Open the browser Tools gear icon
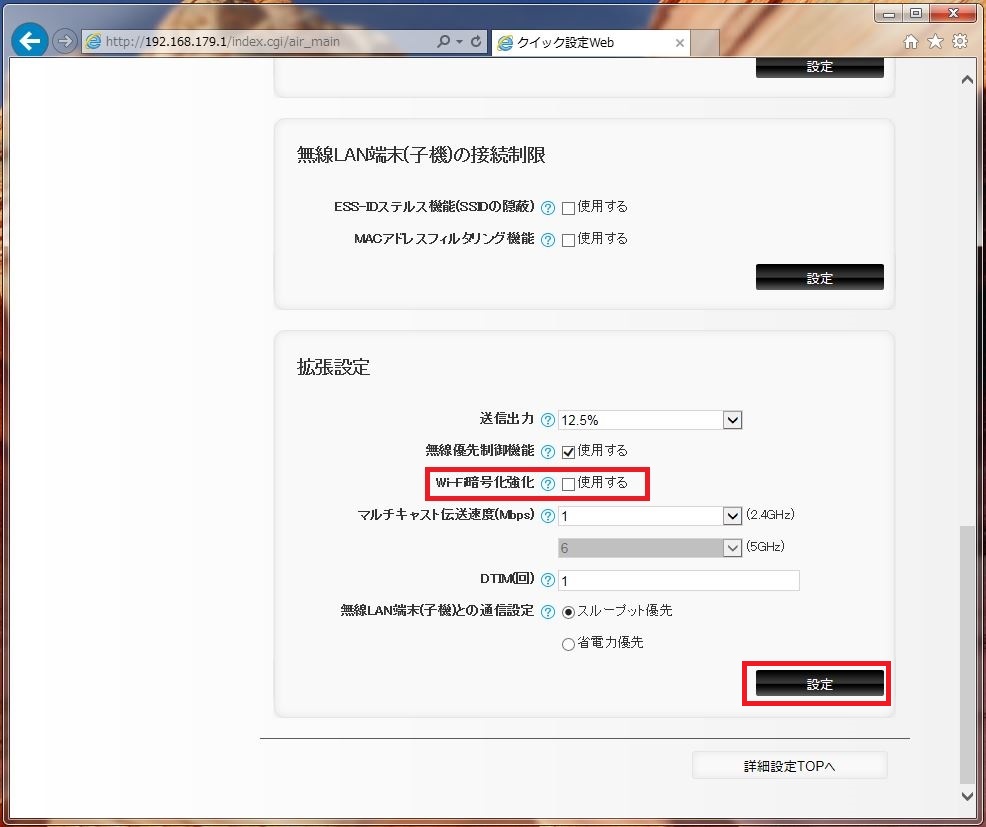The width and height of the screenshot is (986, 827). 960,42
